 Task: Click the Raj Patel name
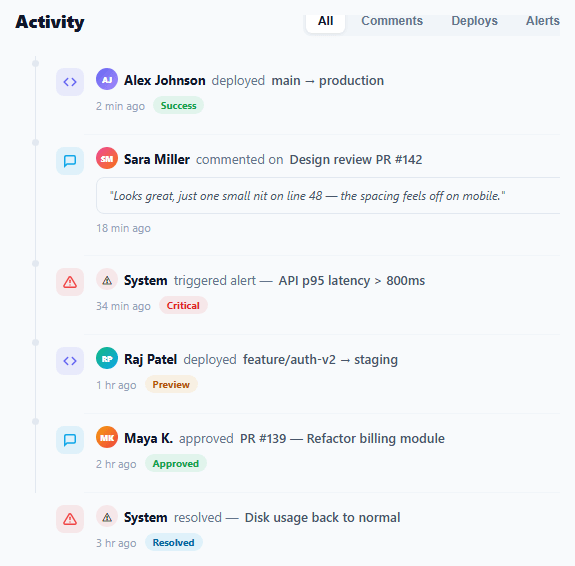(x=150, y=359)
